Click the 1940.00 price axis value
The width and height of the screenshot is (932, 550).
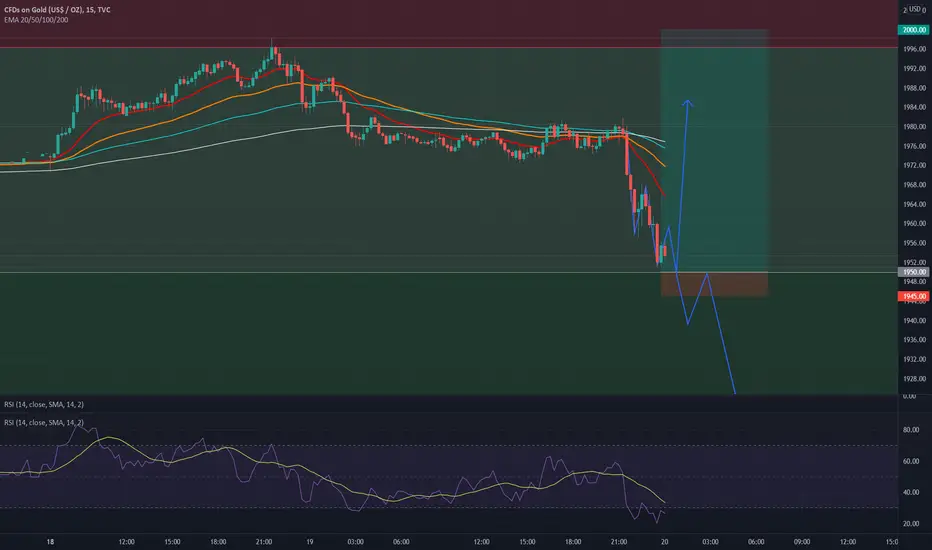[x=915, y=320]
